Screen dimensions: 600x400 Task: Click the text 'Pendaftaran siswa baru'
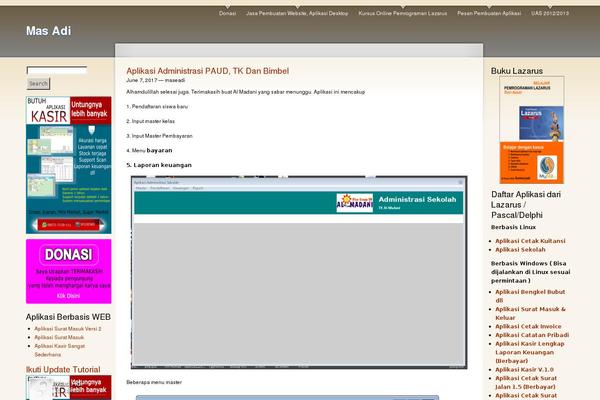pos(160,107)
